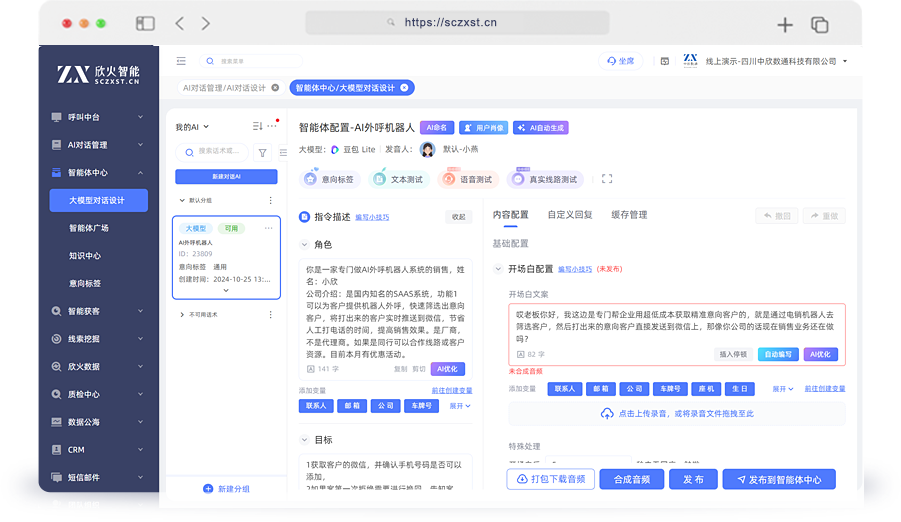Click the sort icon beside 我的AI
Viewport: 901px width, 522px height.
[257, 126]
